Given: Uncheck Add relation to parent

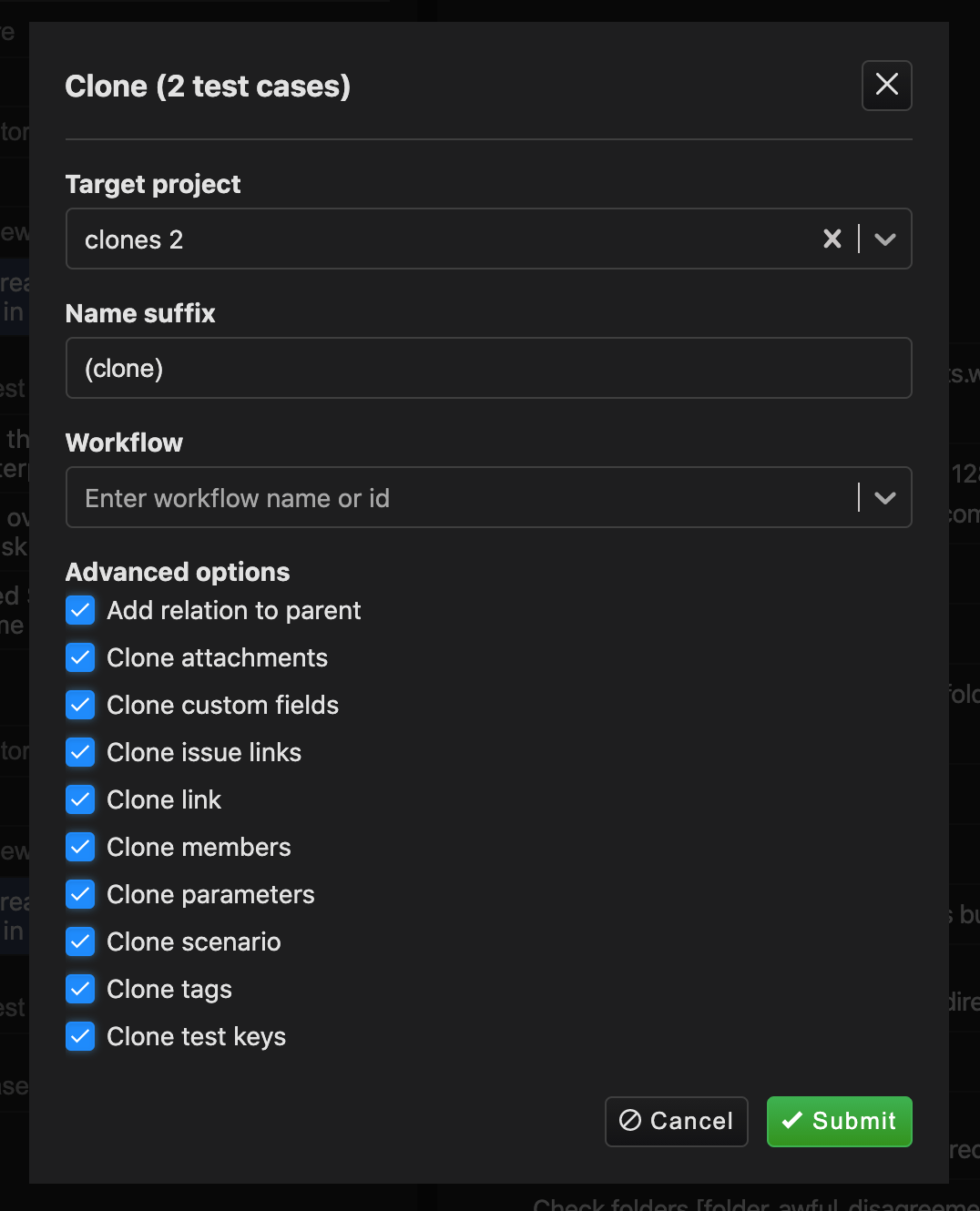Looking at the screenshot, I should click(x=81, y=610).
